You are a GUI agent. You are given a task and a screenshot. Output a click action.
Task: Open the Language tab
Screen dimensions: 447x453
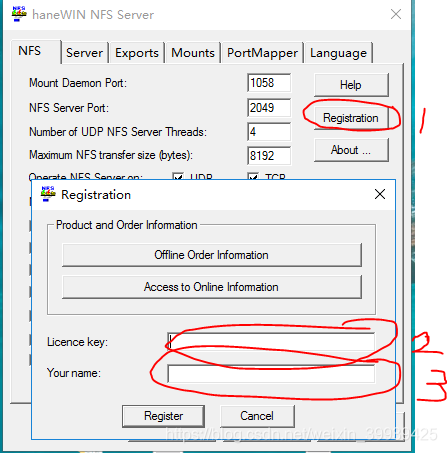coord(338,53)
